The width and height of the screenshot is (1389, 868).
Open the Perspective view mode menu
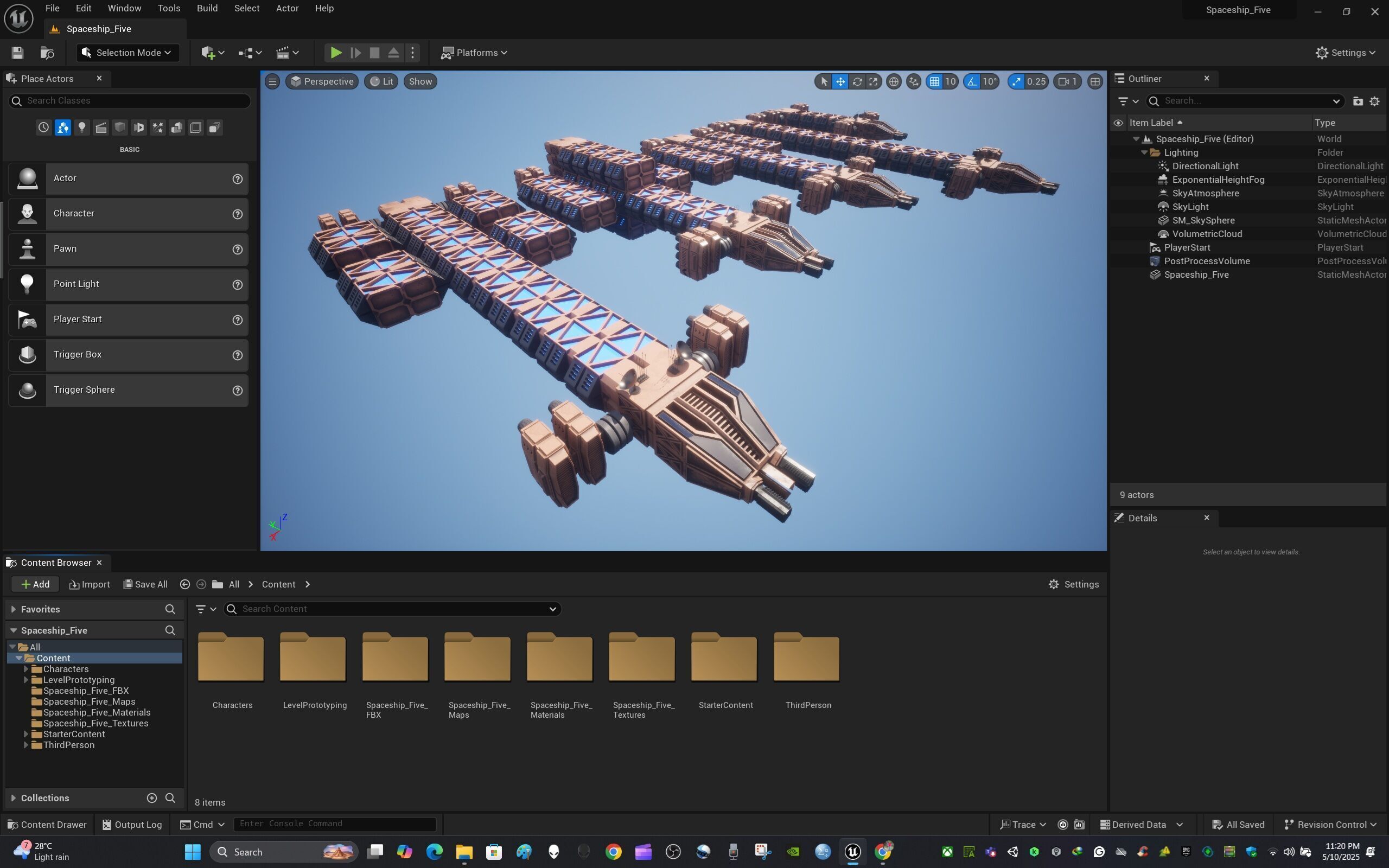[x=322, y=81]
